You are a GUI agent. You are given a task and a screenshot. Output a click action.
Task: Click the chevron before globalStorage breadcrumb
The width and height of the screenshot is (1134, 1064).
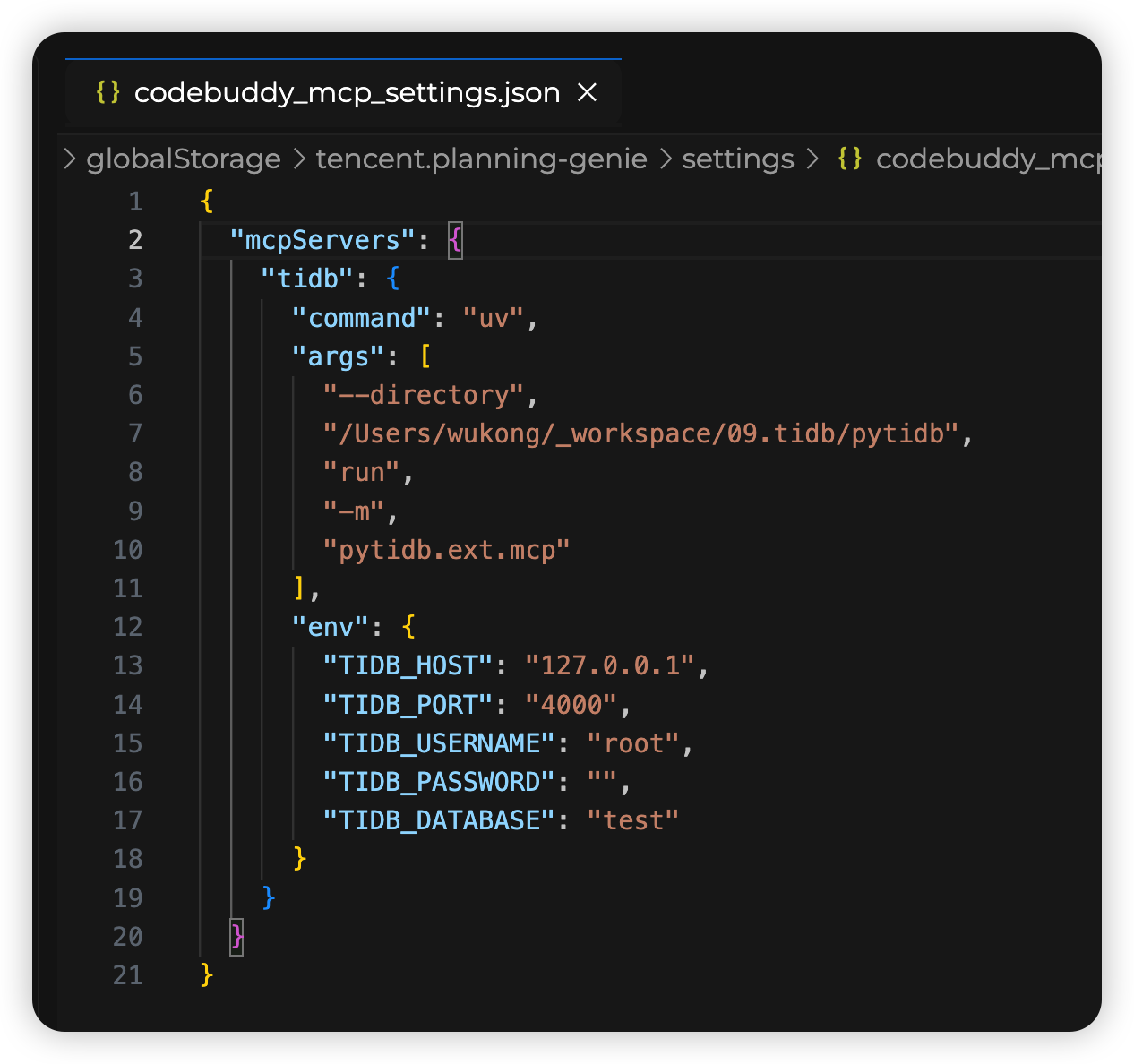coord(70,159)
